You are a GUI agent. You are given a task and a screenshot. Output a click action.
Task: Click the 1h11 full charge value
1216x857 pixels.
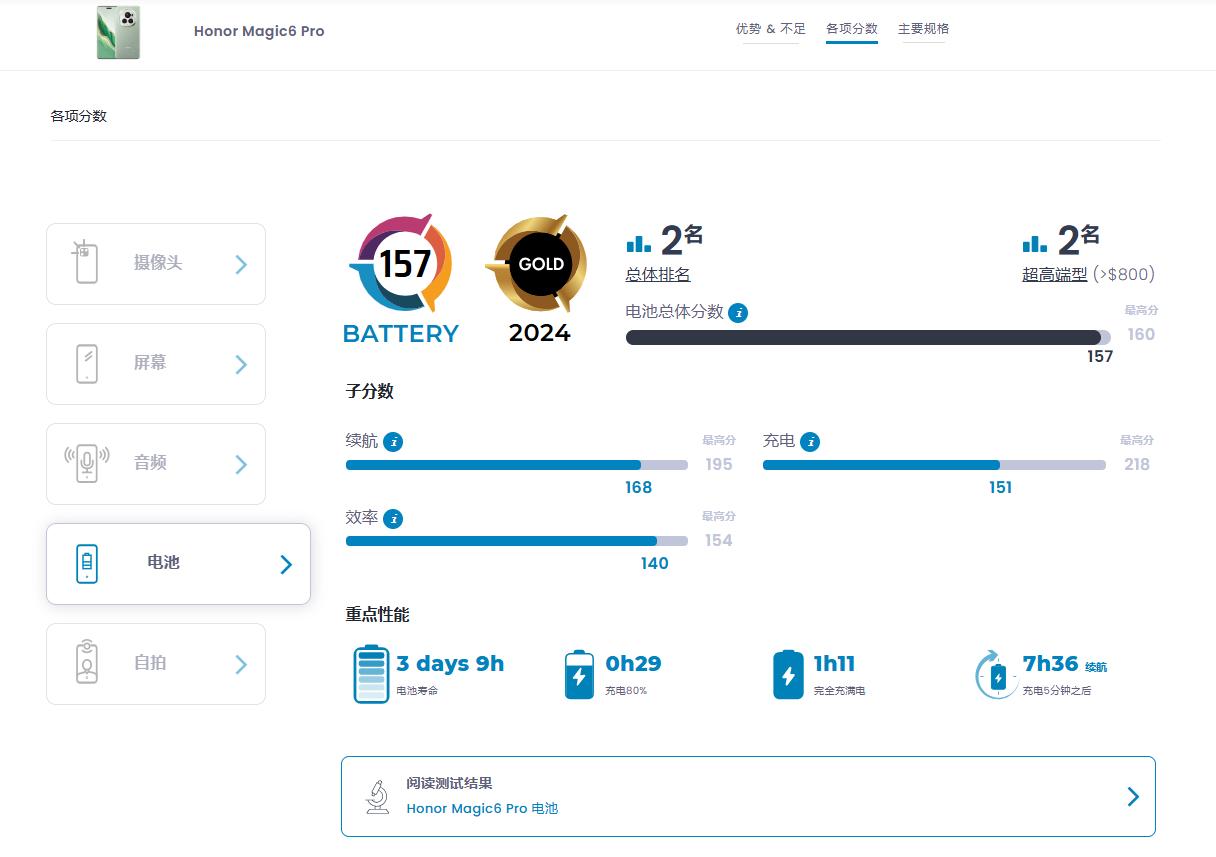pyautogui.click(x=834, y=664)
